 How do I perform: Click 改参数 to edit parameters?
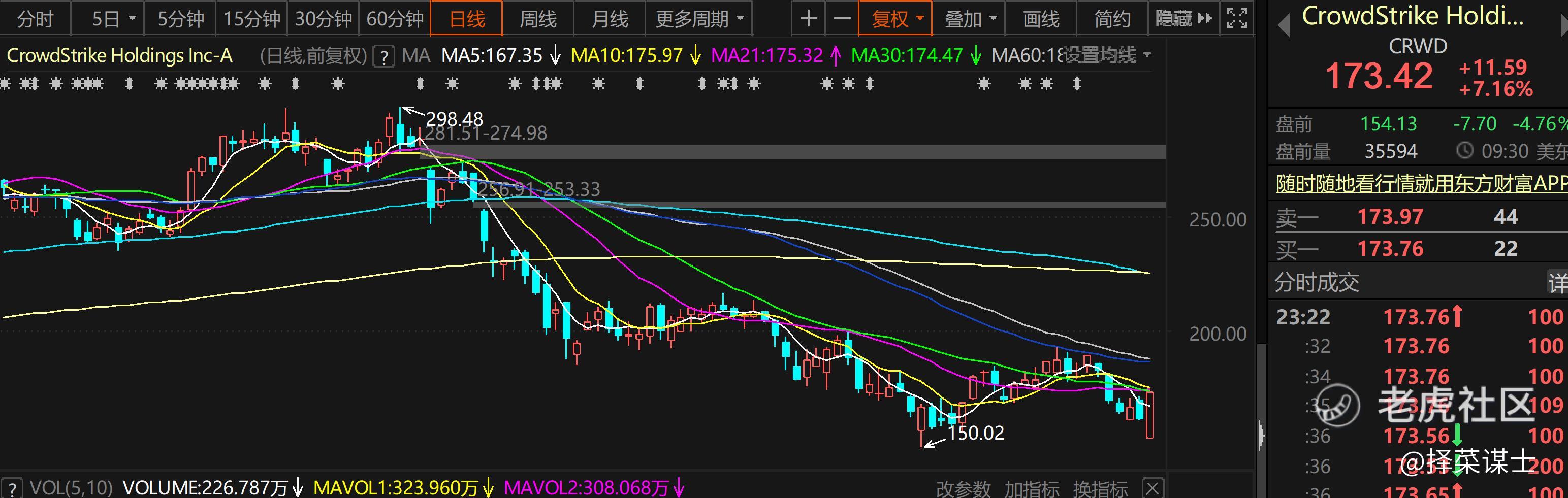963,489
